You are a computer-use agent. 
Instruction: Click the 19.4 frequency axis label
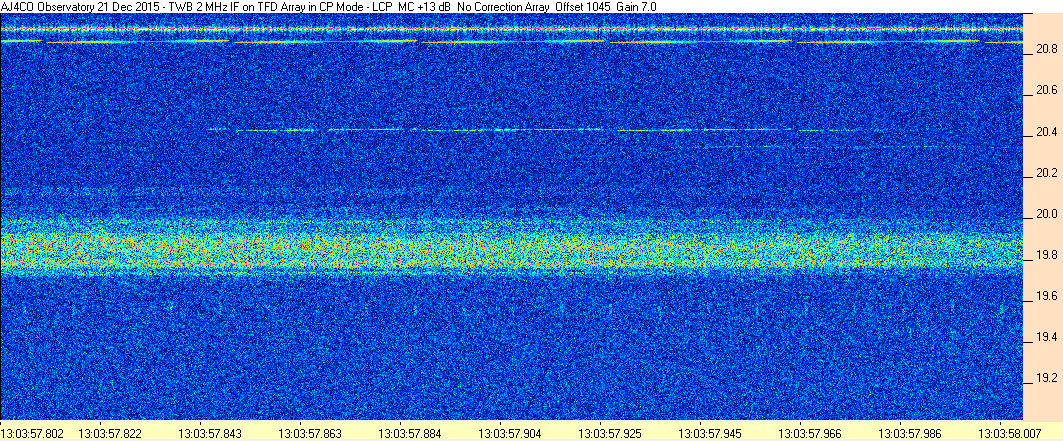[1047, 337]
